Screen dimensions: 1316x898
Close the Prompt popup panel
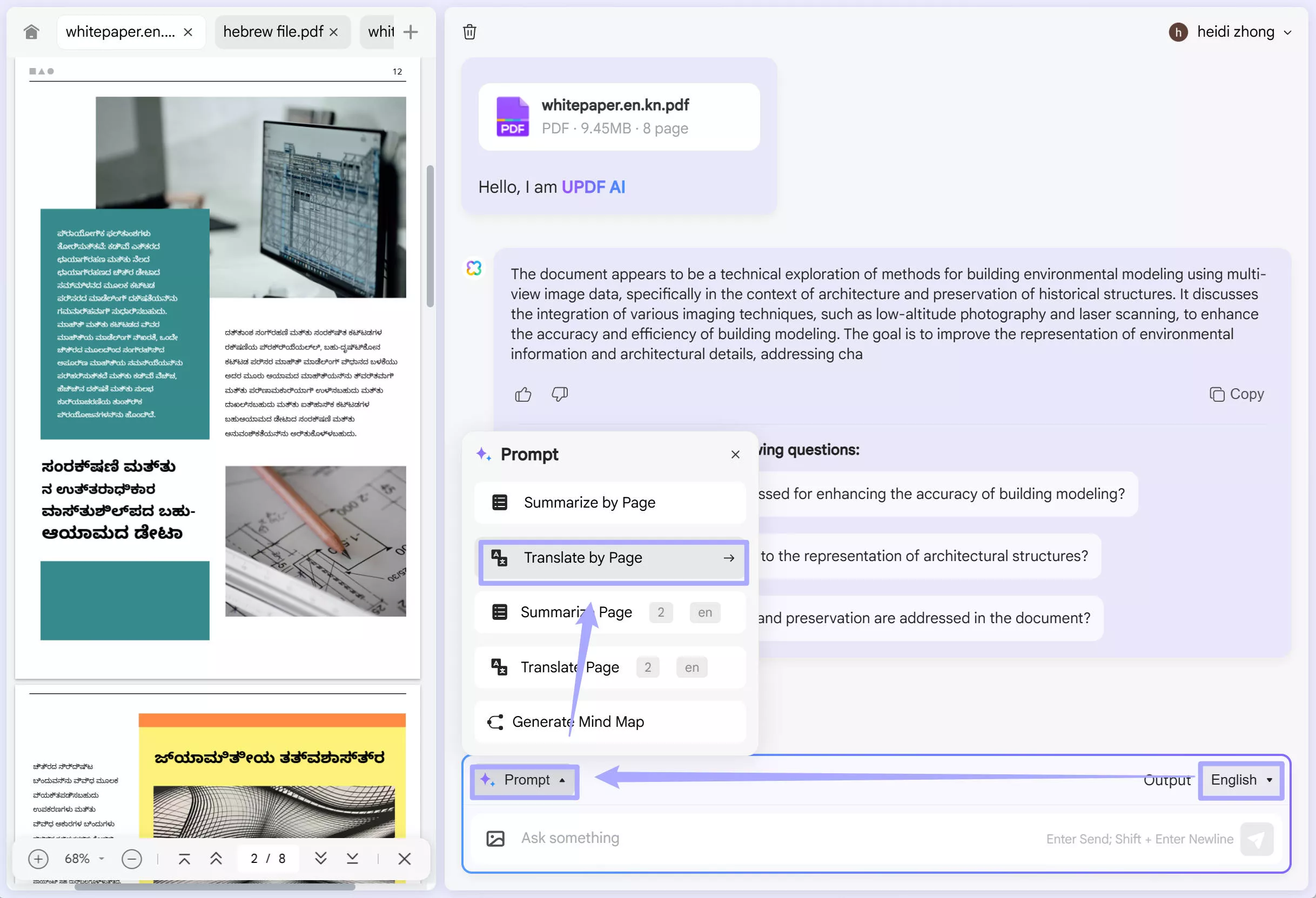click(735, 454)
